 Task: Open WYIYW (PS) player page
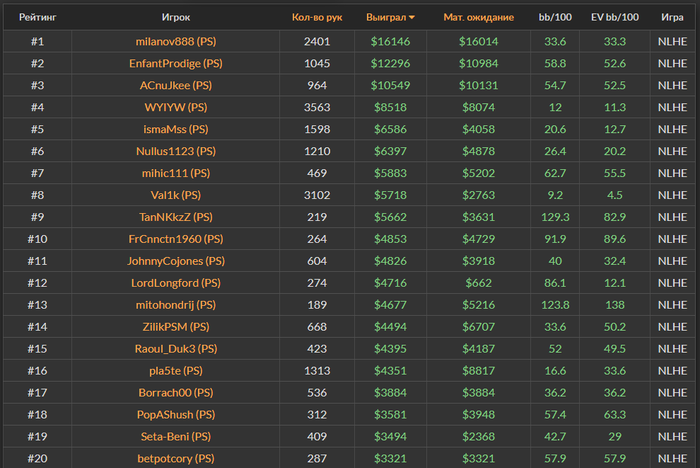click(176, 108)
